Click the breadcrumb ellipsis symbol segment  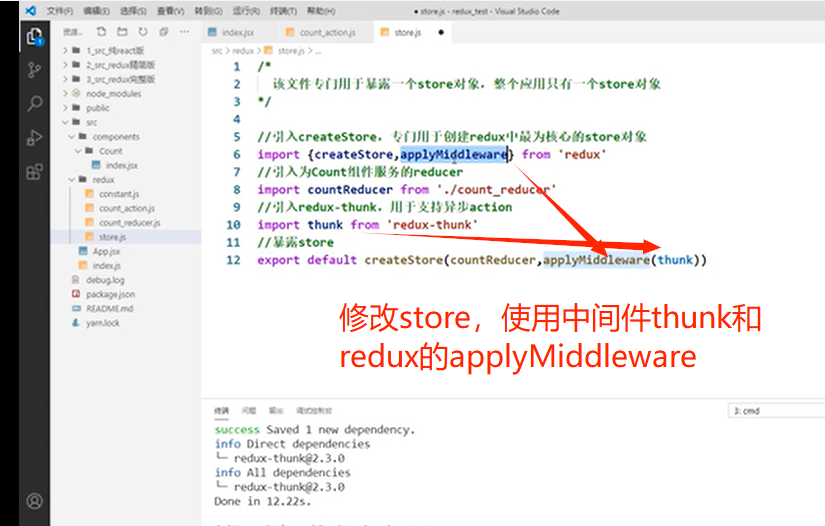[318, 51]
